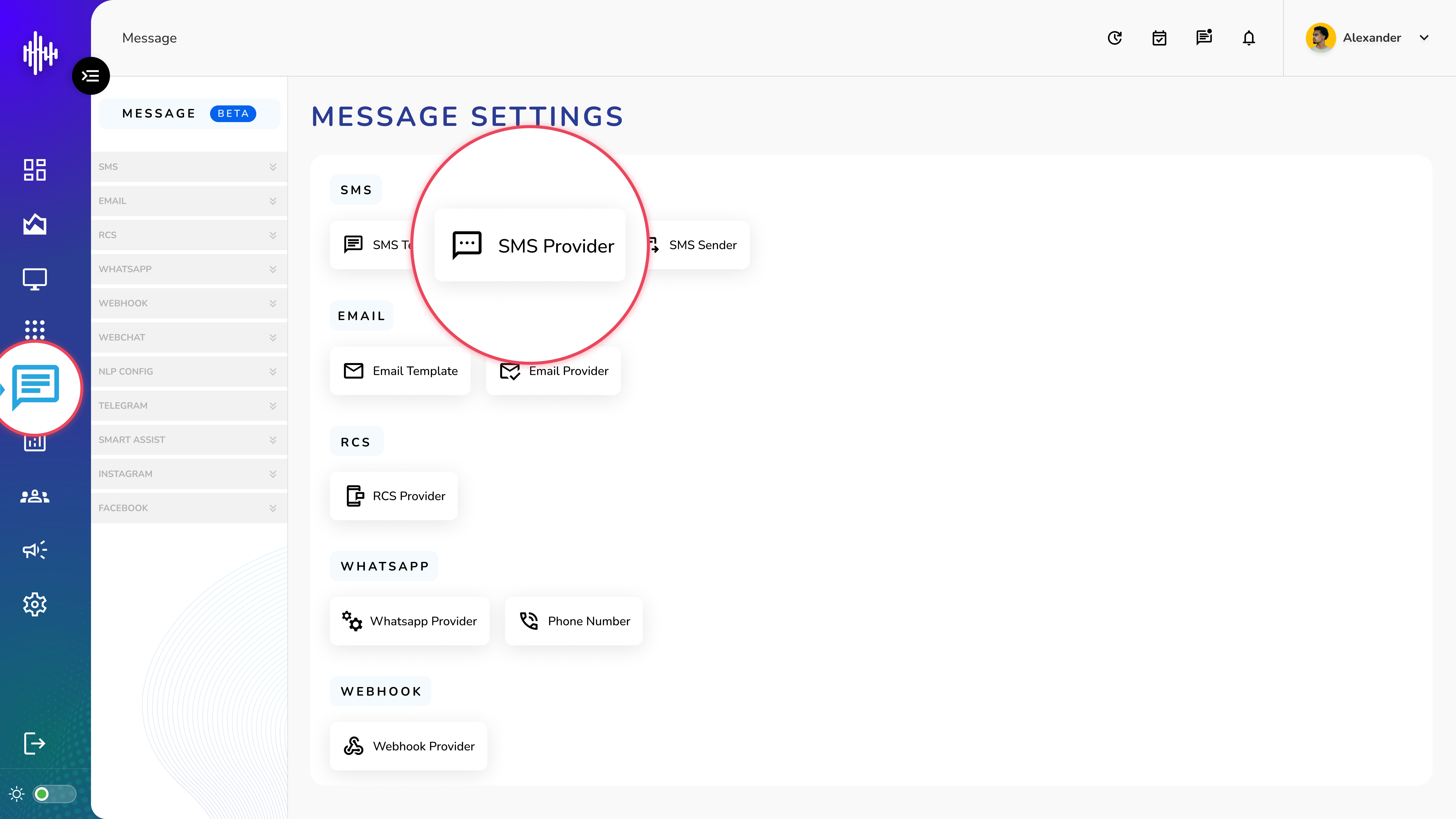This screenshot has width=1456, height=819.
Task: Click the SMS Template message icon
Action: [x=354, y=244]
